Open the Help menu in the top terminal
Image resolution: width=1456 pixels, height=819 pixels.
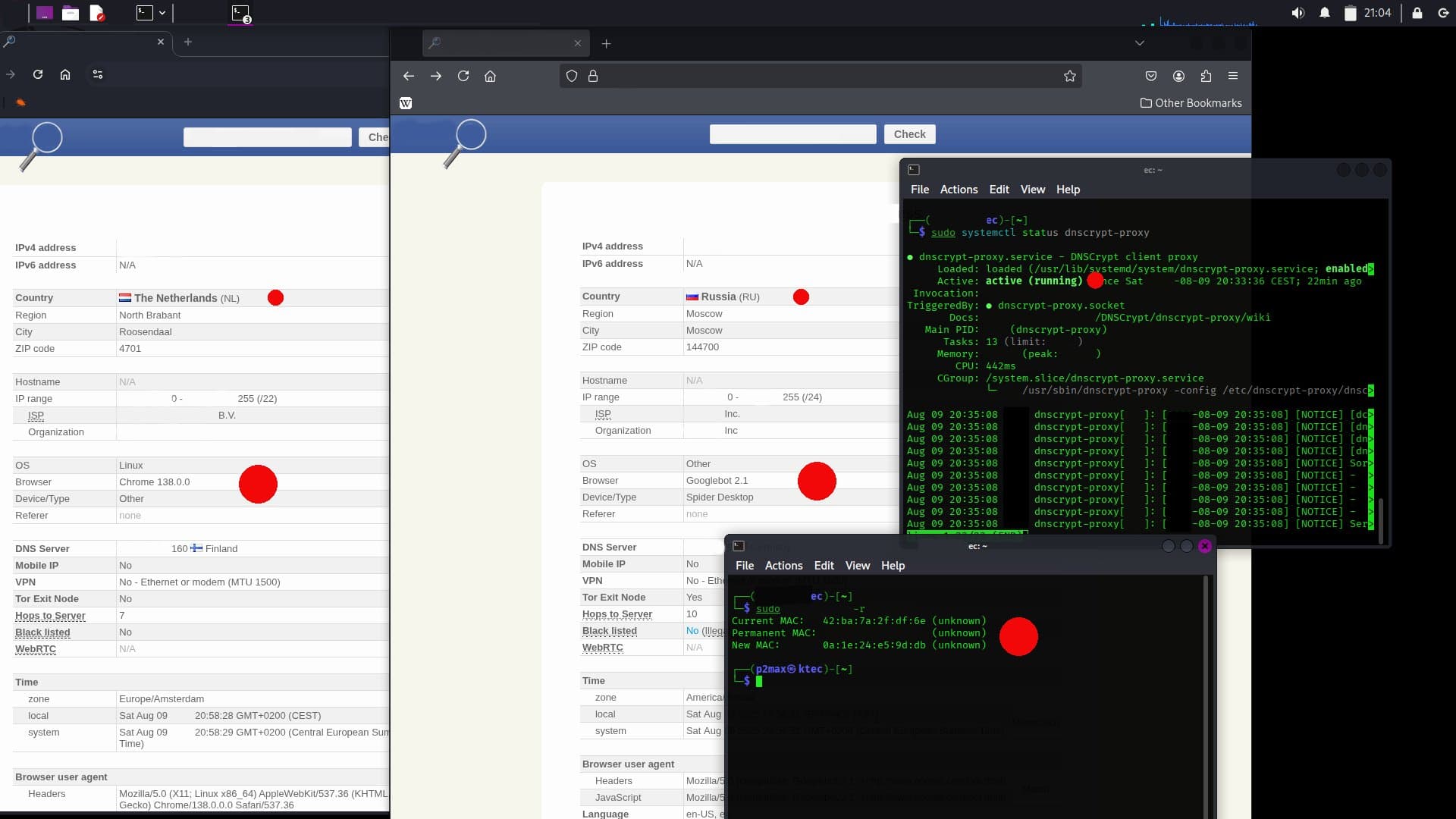point(1068,190)
